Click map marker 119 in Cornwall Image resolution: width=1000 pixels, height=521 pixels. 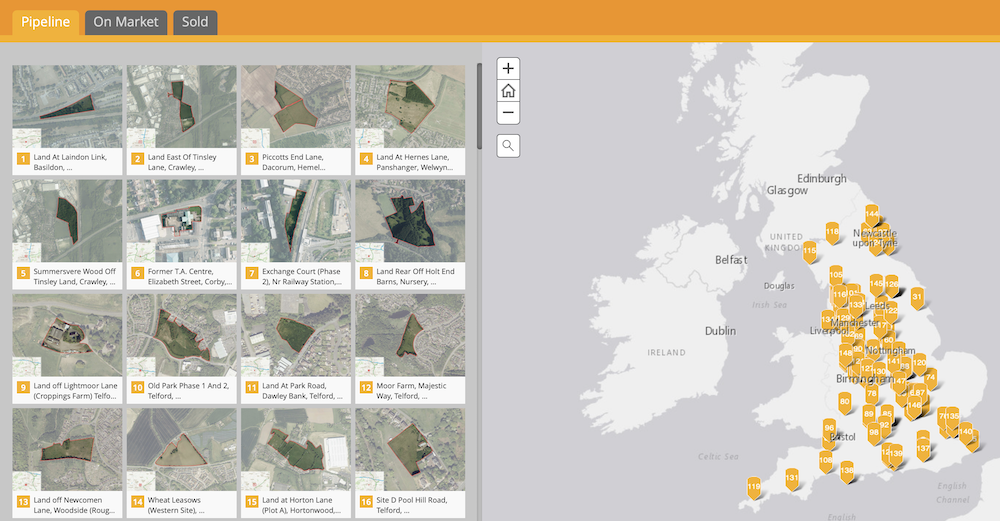click(753, 487)
